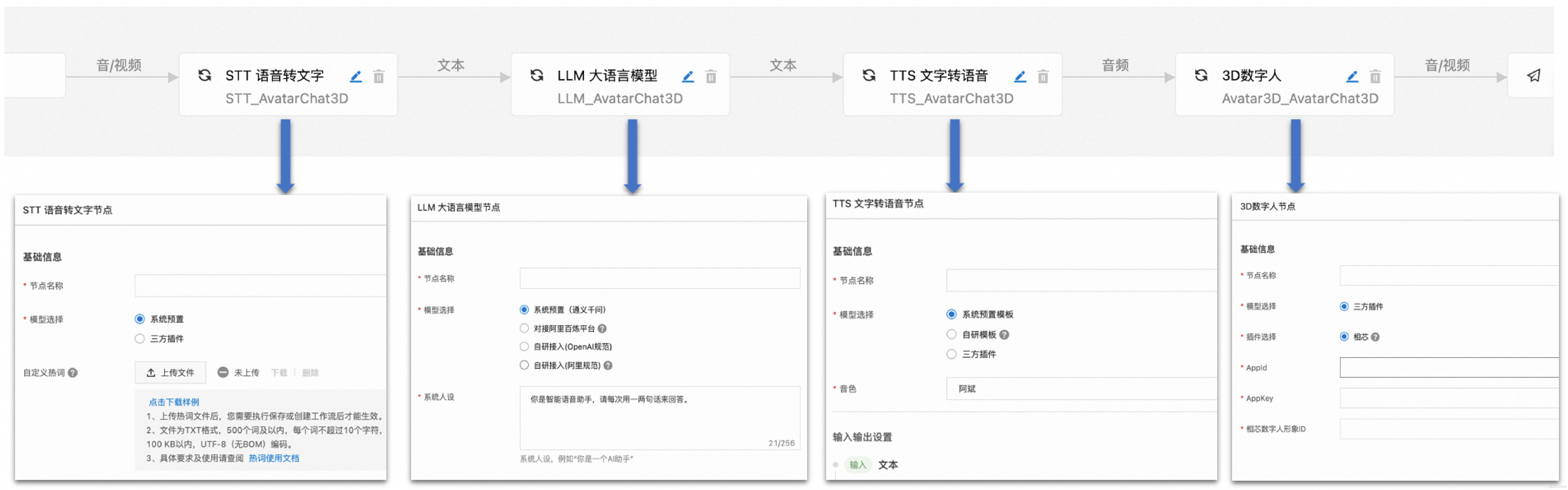Delete the 3D数字人 node
Screen dimensions: 1568x490
[1375, 77]
